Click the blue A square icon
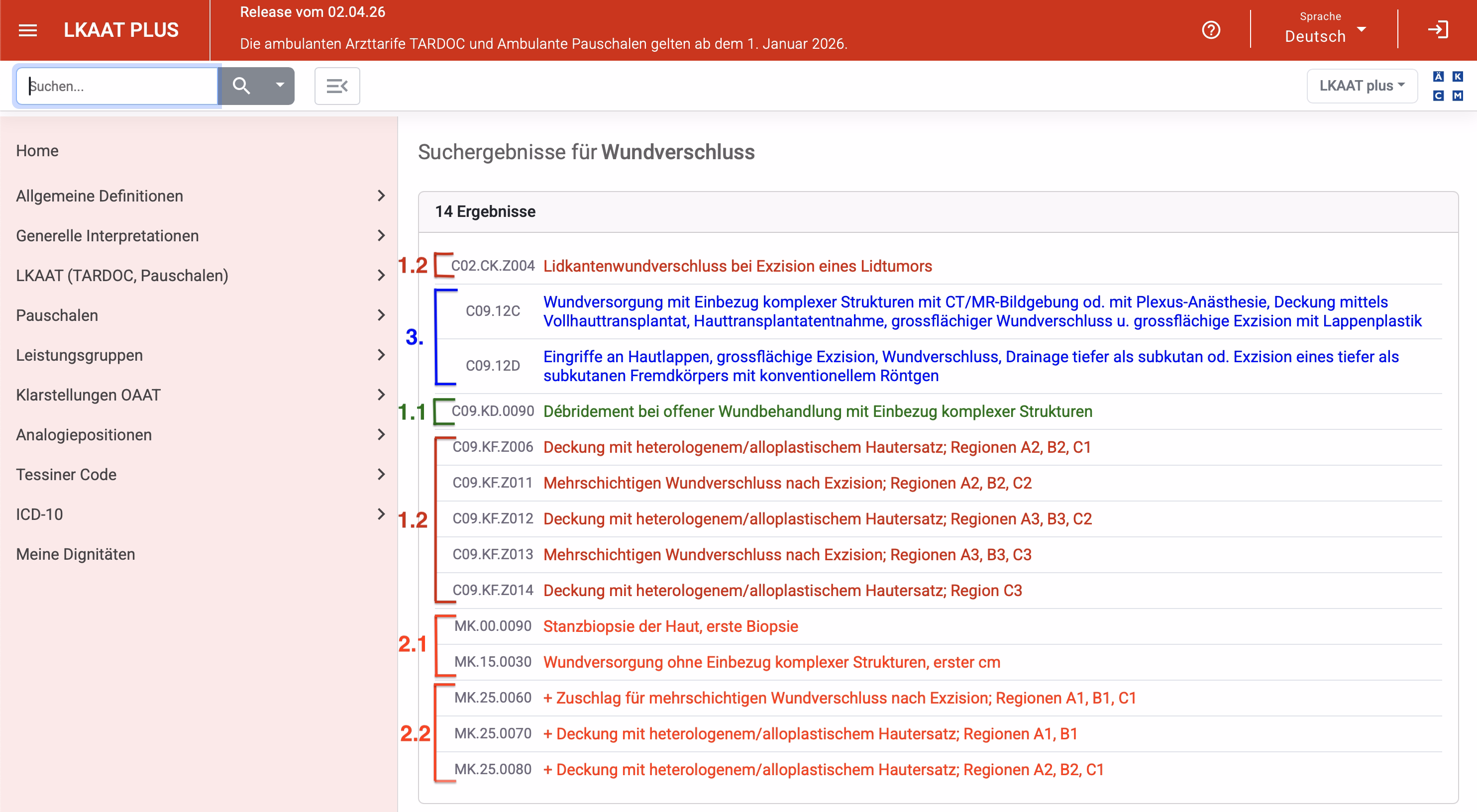 point(1438,77)
